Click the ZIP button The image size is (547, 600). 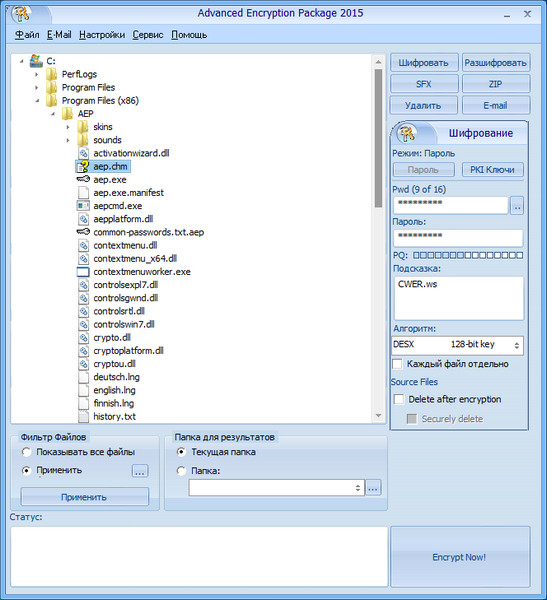tap(496, 84)
